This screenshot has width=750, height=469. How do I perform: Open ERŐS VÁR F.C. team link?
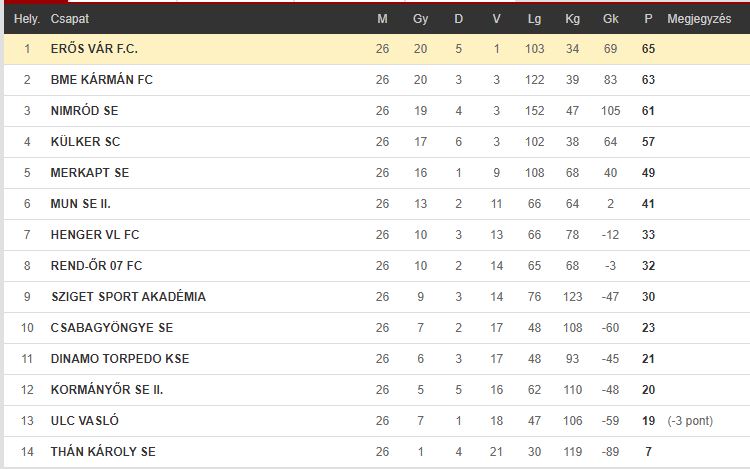pyautogui.click(x=94, y=49)
